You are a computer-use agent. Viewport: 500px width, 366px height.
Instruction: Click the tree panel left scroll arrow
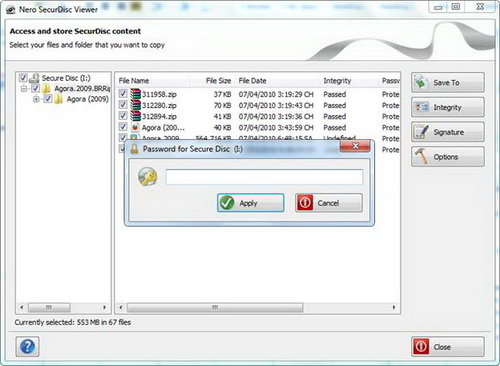[x=22, y=307]
